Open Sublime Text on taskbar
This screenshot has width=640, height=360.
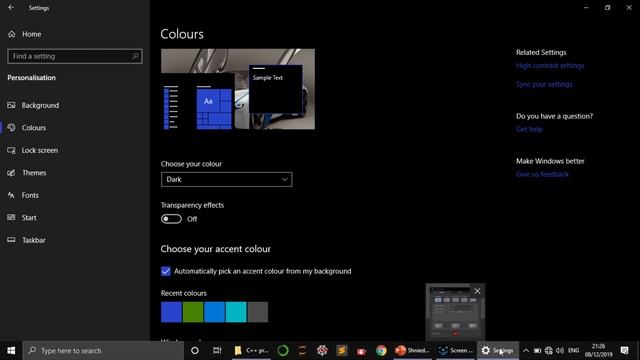(x=342, y=351)
